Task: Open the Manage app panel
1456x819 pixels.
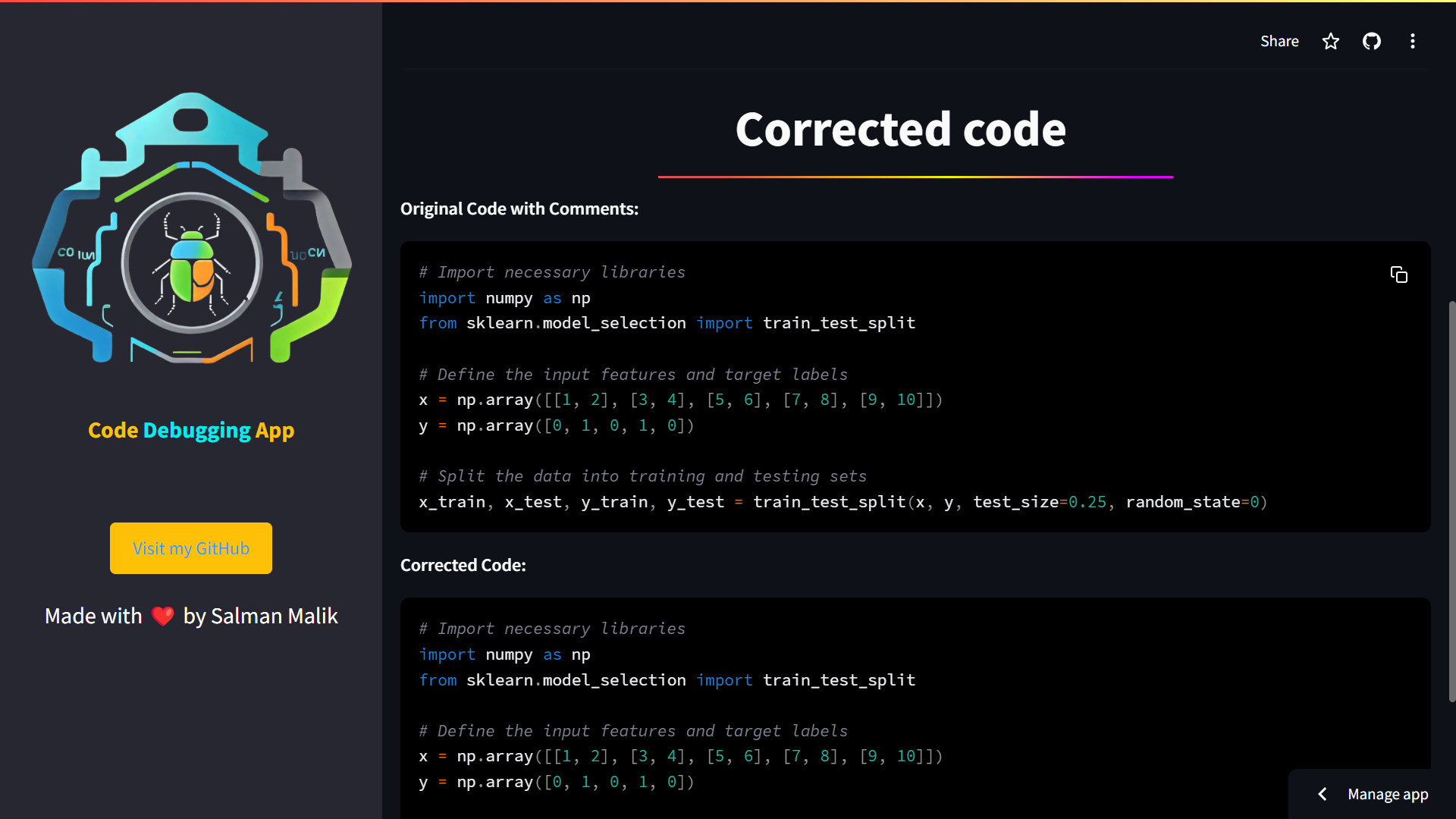Action: pyautogui.click(x=1387, y=794)
